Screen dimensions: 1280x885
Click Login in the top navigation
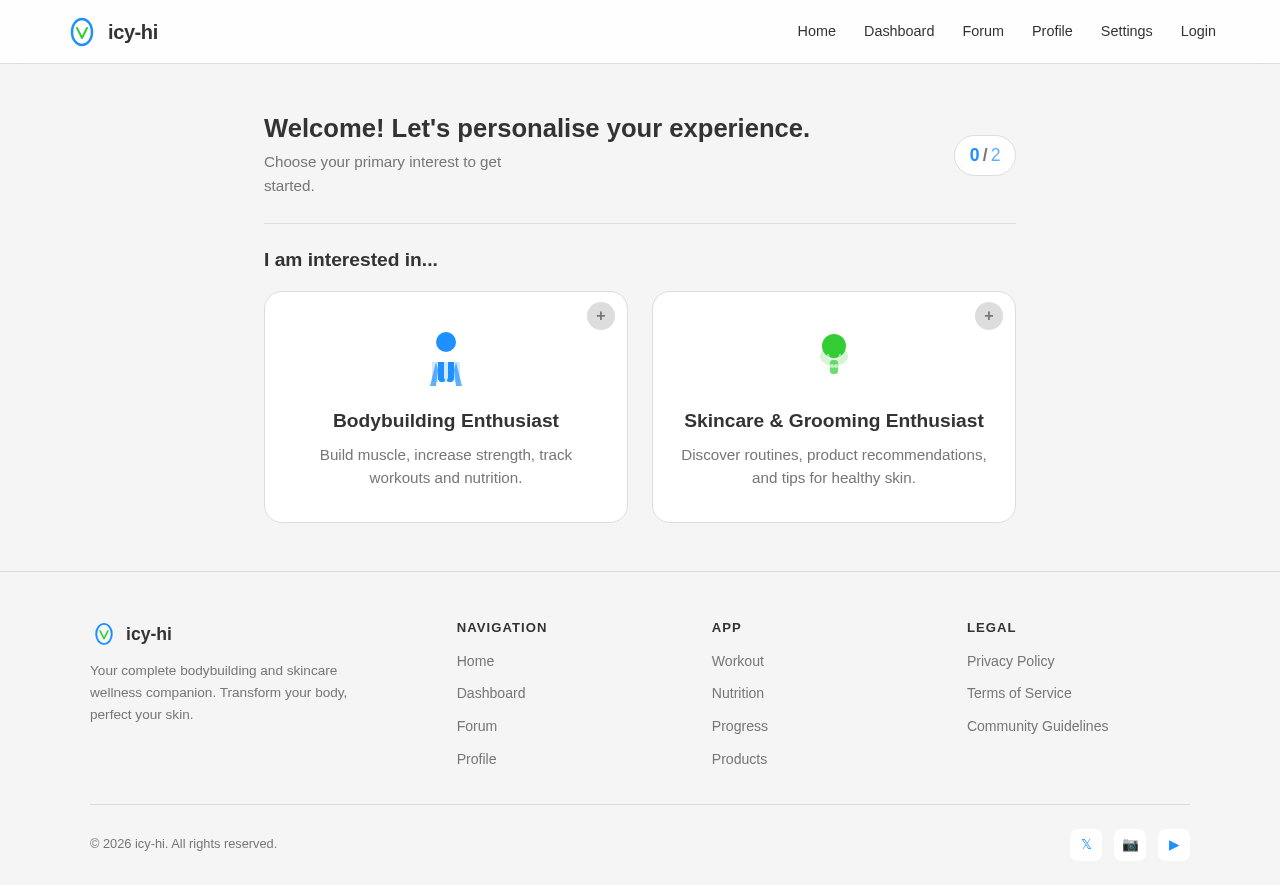[x=1198, y=31]
